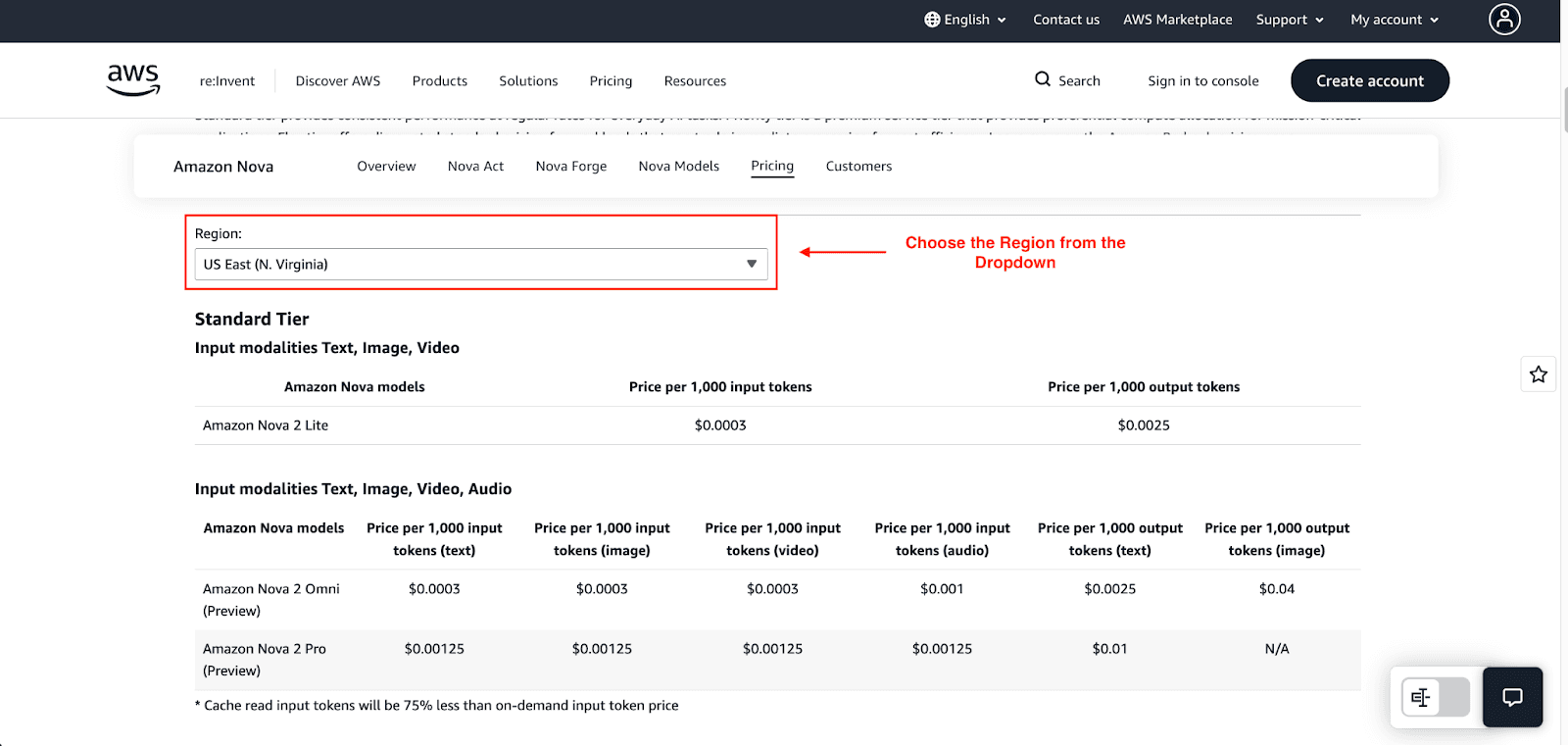Screen dimensions: 1568x746
Task: Toggle the text-size switch at bottom right
Action: [x=1435, y=697]
